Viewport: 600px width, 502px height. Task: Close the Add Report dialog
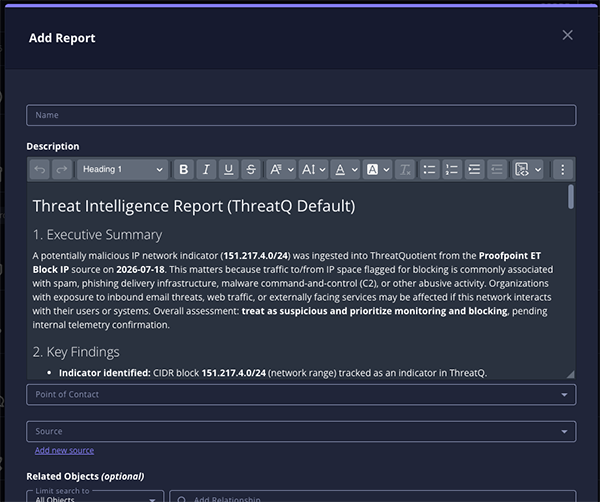pyautogui.click(x=567, y=35)
